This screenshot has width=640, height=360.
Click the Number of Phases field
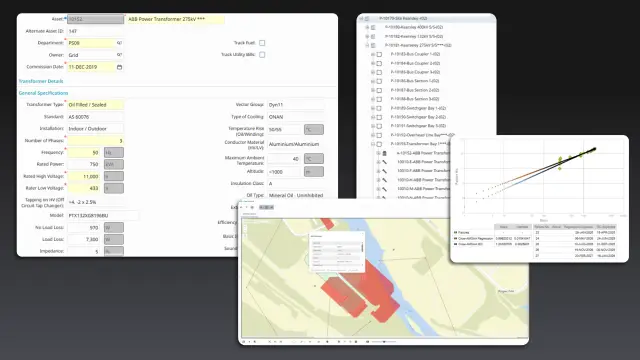(x=96, y=141)
